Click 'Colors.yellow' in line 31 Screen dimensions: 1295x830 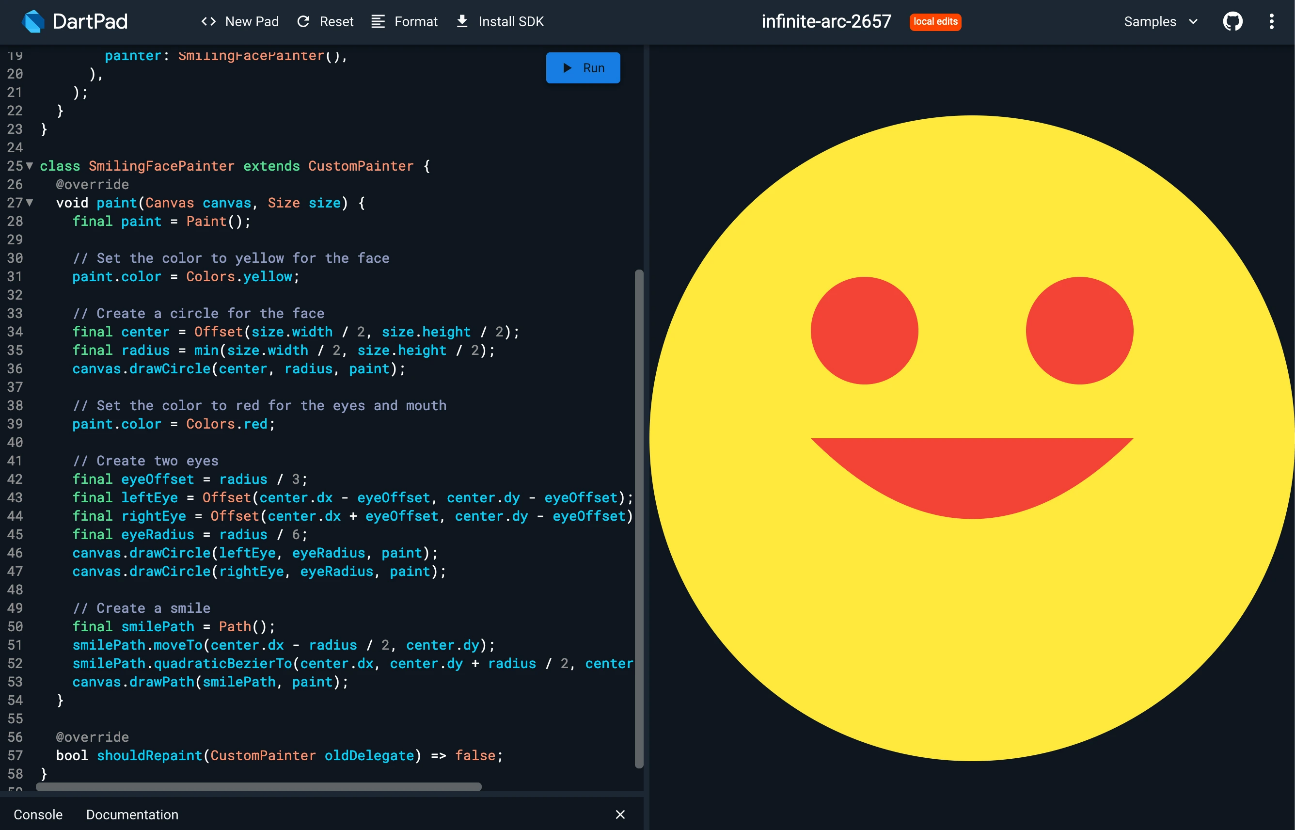[x=239, y=276]
